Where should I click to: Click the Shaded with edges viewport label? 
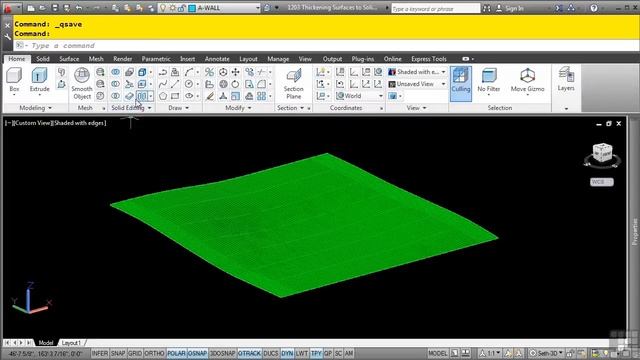tap(79, 123)
